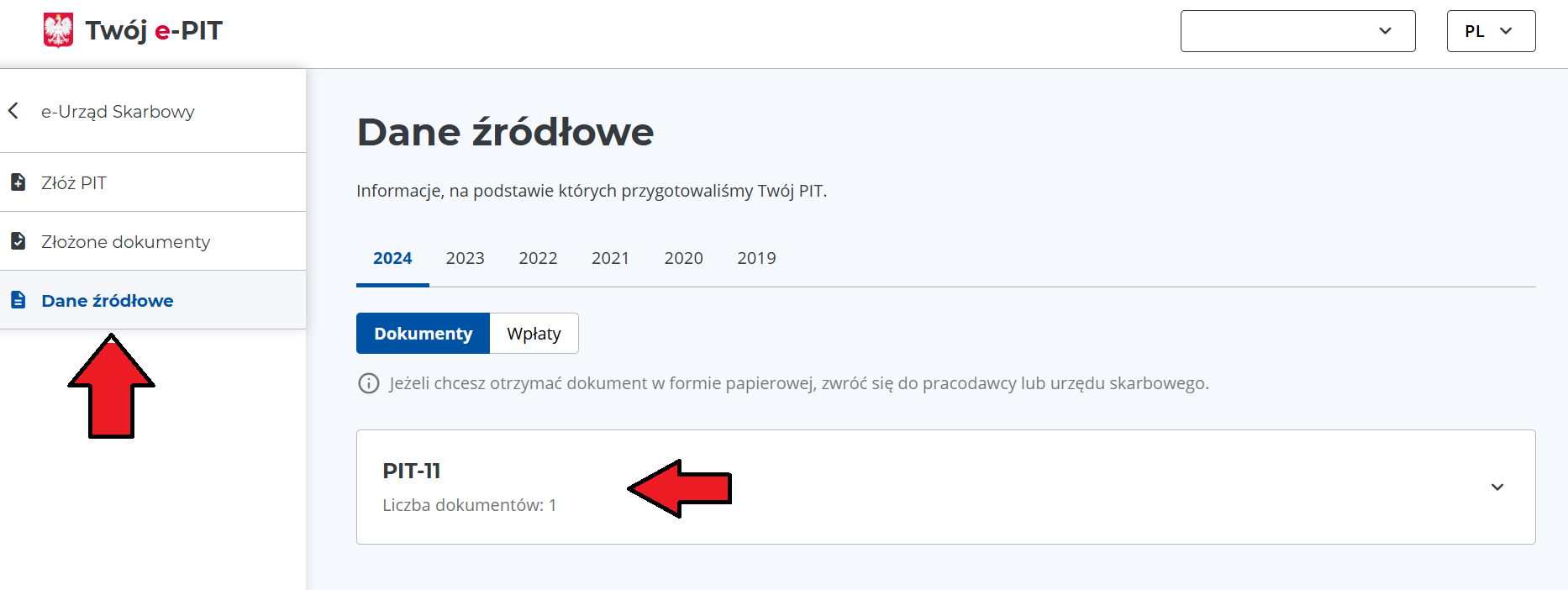
Task: Click the Twój e-PIT title text
Action: click(154, 30)
